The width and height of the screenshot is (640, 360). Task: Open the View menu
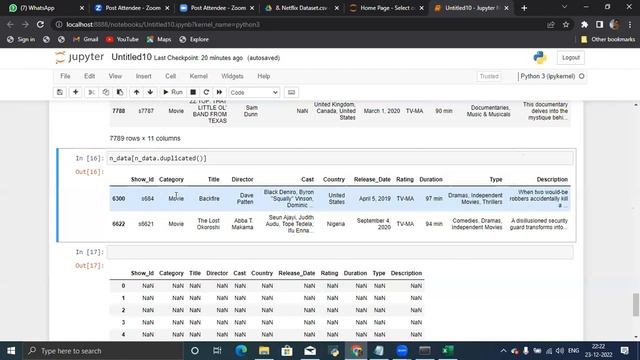[x=115, y=76]
